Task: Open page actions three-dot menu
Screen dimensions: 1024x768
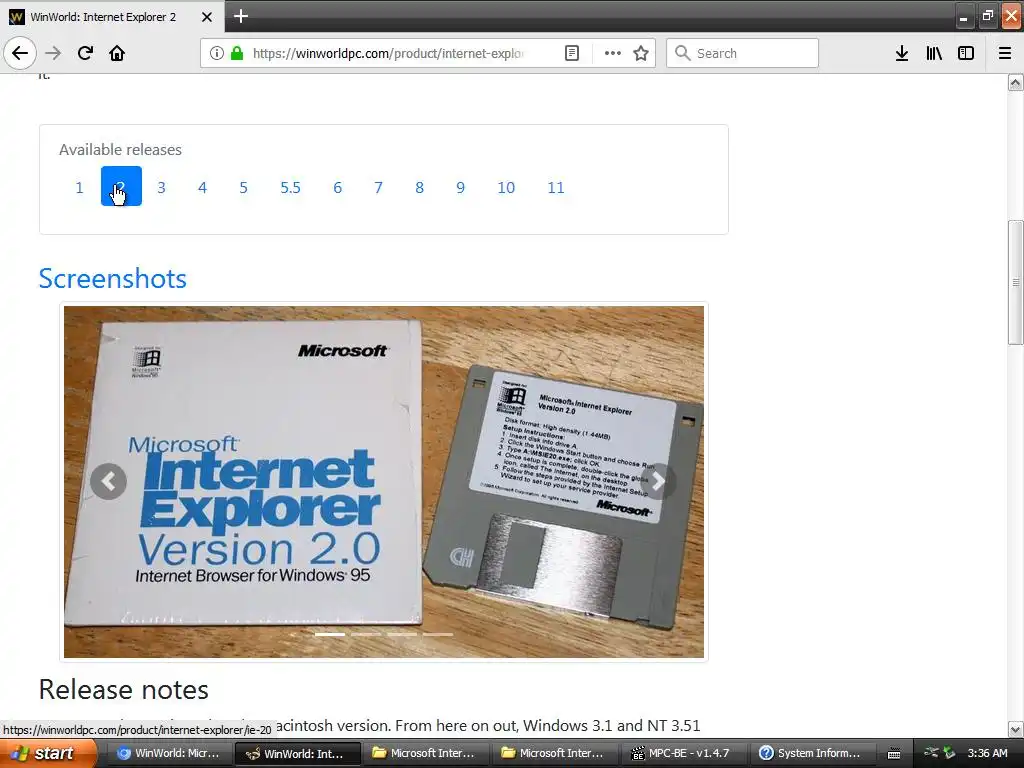Action: [x=612, y=53]
